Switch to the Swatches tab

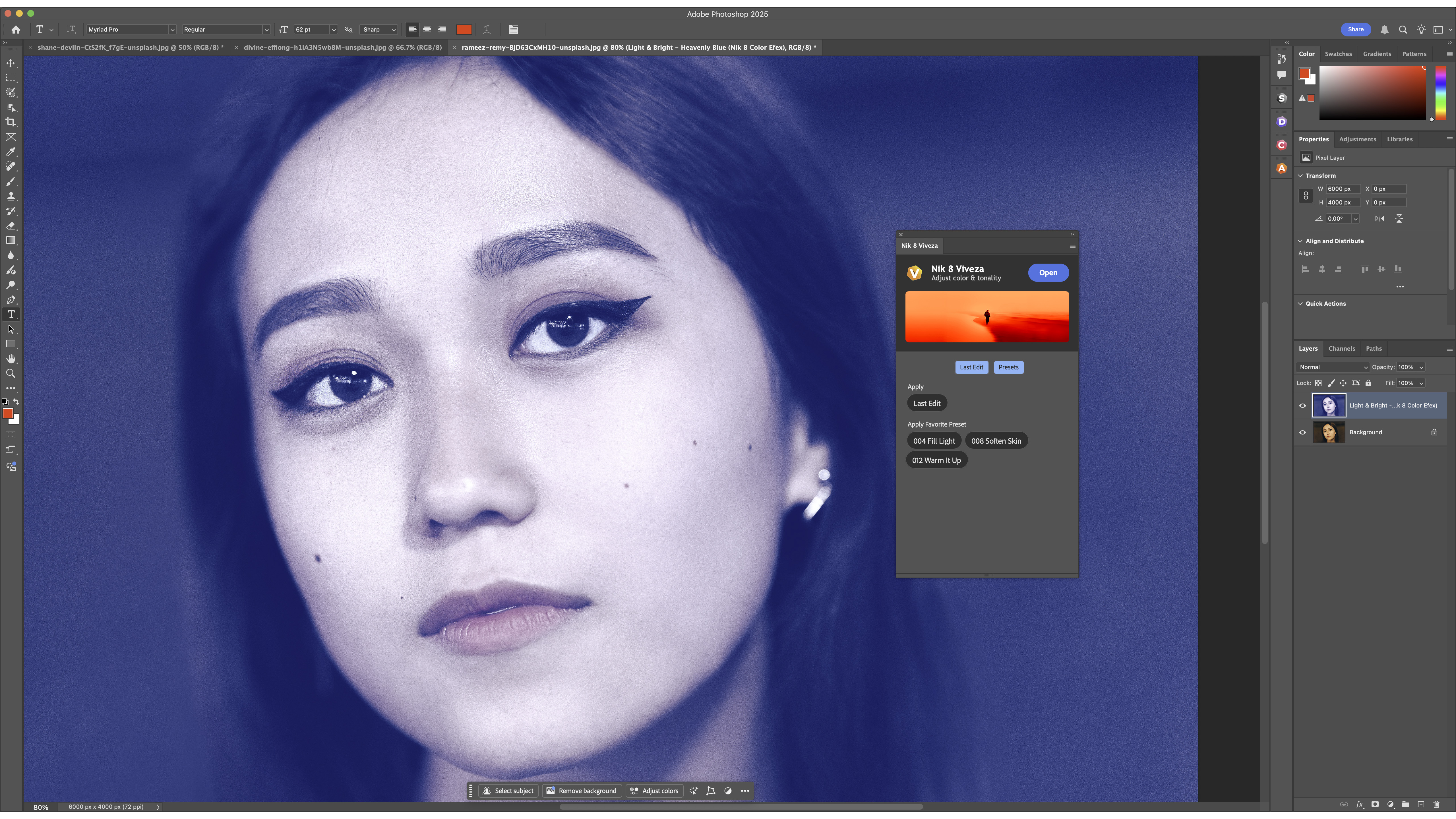[1339, 54]
